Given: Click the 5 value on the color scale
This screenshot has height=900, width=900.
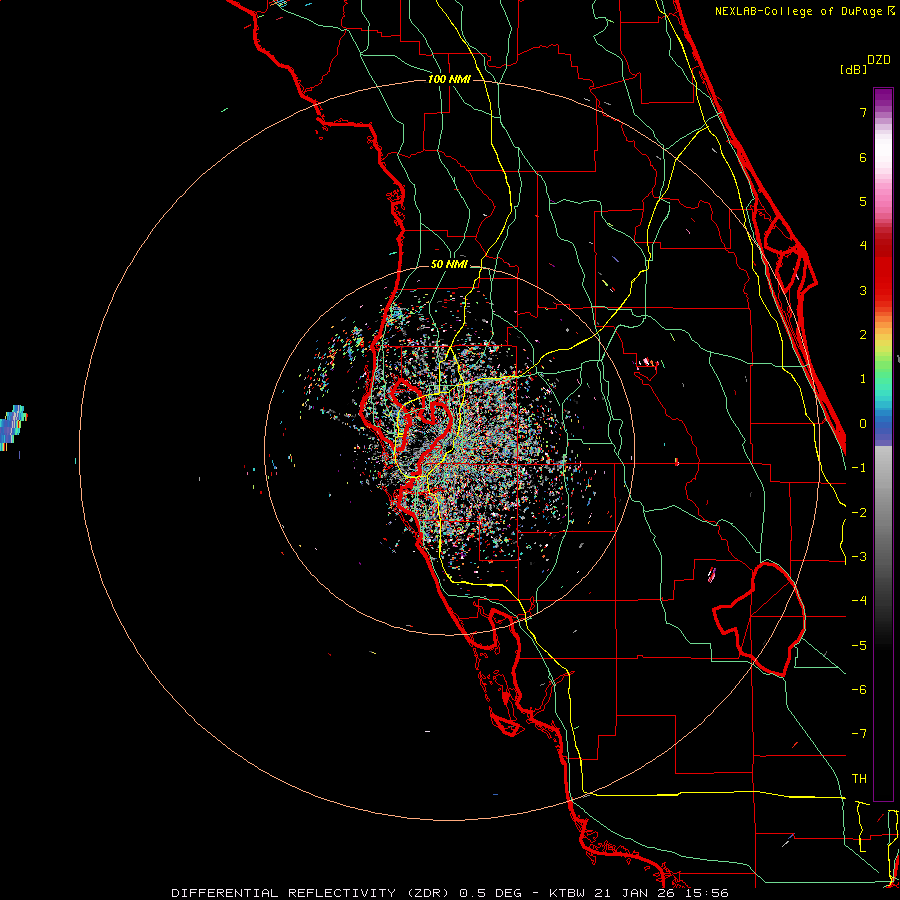Looking at the screenshot, I should [x=863, y=201].
